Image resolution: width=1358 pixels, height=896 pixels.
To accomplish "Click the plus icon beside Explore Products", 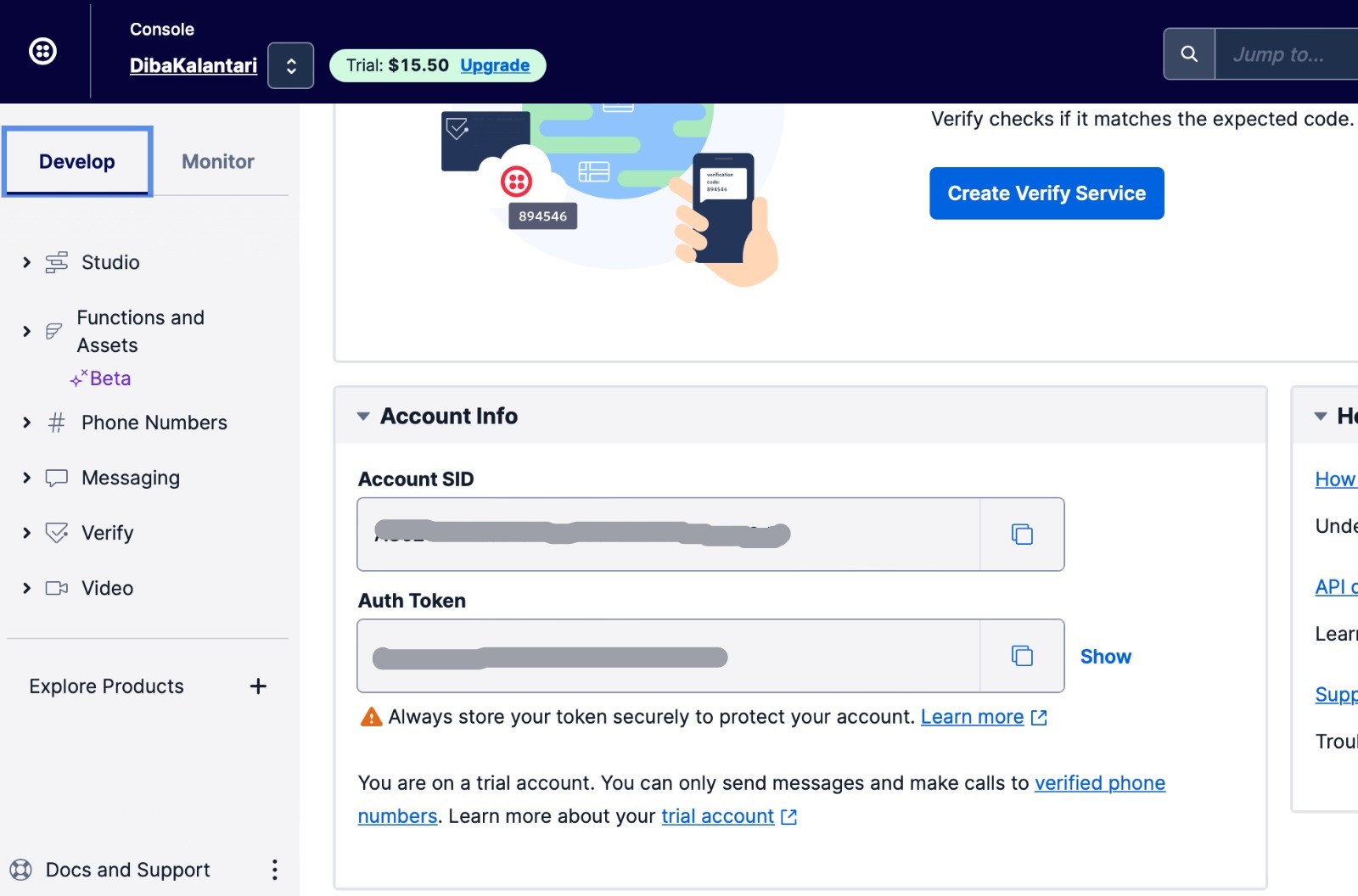I will [x=258, y=686].
